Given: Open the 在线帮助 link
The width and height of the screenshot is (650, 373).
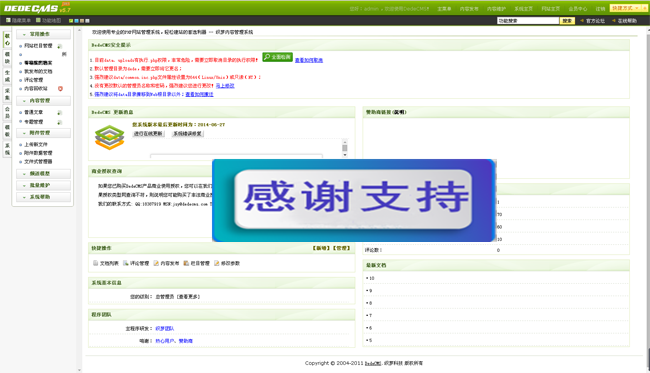Looking at the screenshot, I should [627, 21].
